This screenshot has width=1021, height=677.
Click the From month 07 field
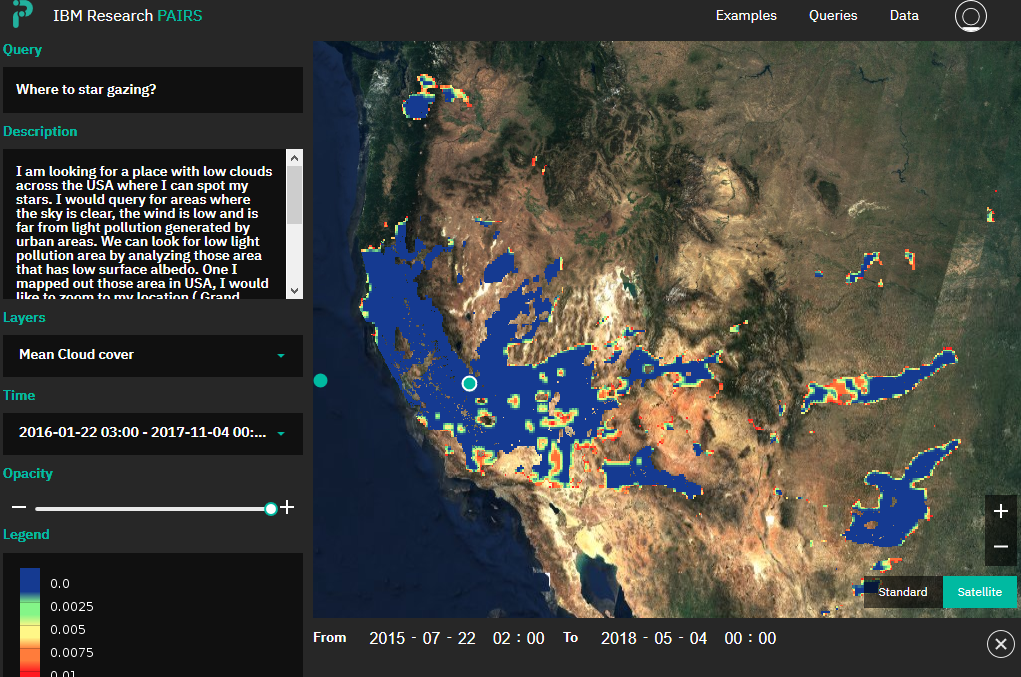(x=431, y=639)
